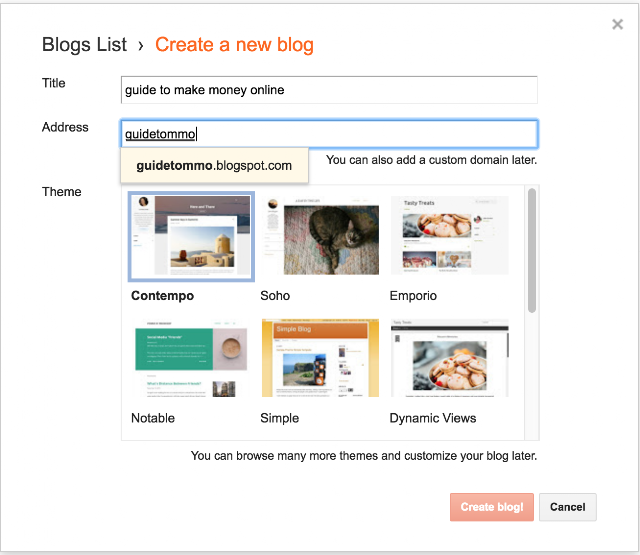Select the Contempo theme thumbnail
640x555 pixels.
(191, 237)
